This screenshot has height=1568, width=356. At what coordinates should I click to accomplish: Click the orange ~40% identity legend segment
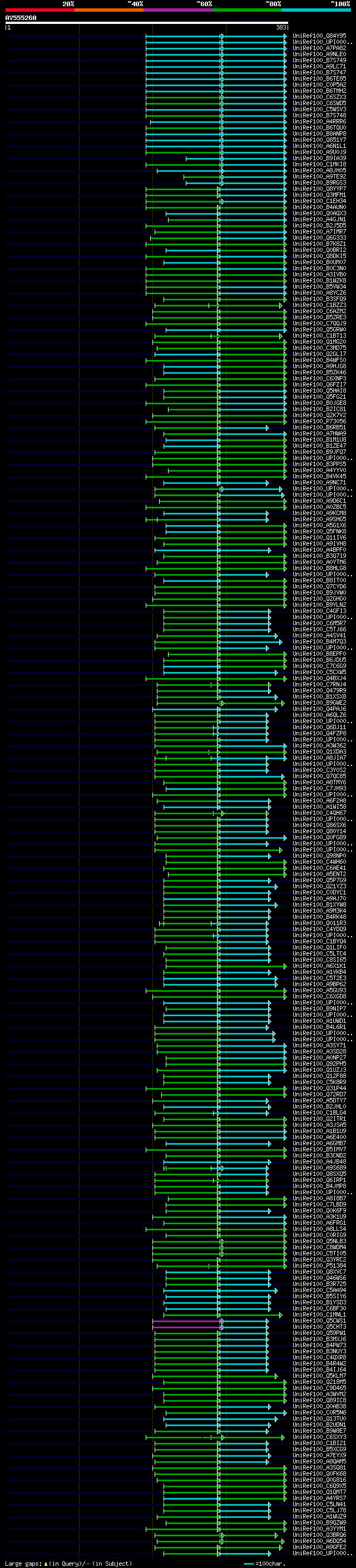coord(109,10)
